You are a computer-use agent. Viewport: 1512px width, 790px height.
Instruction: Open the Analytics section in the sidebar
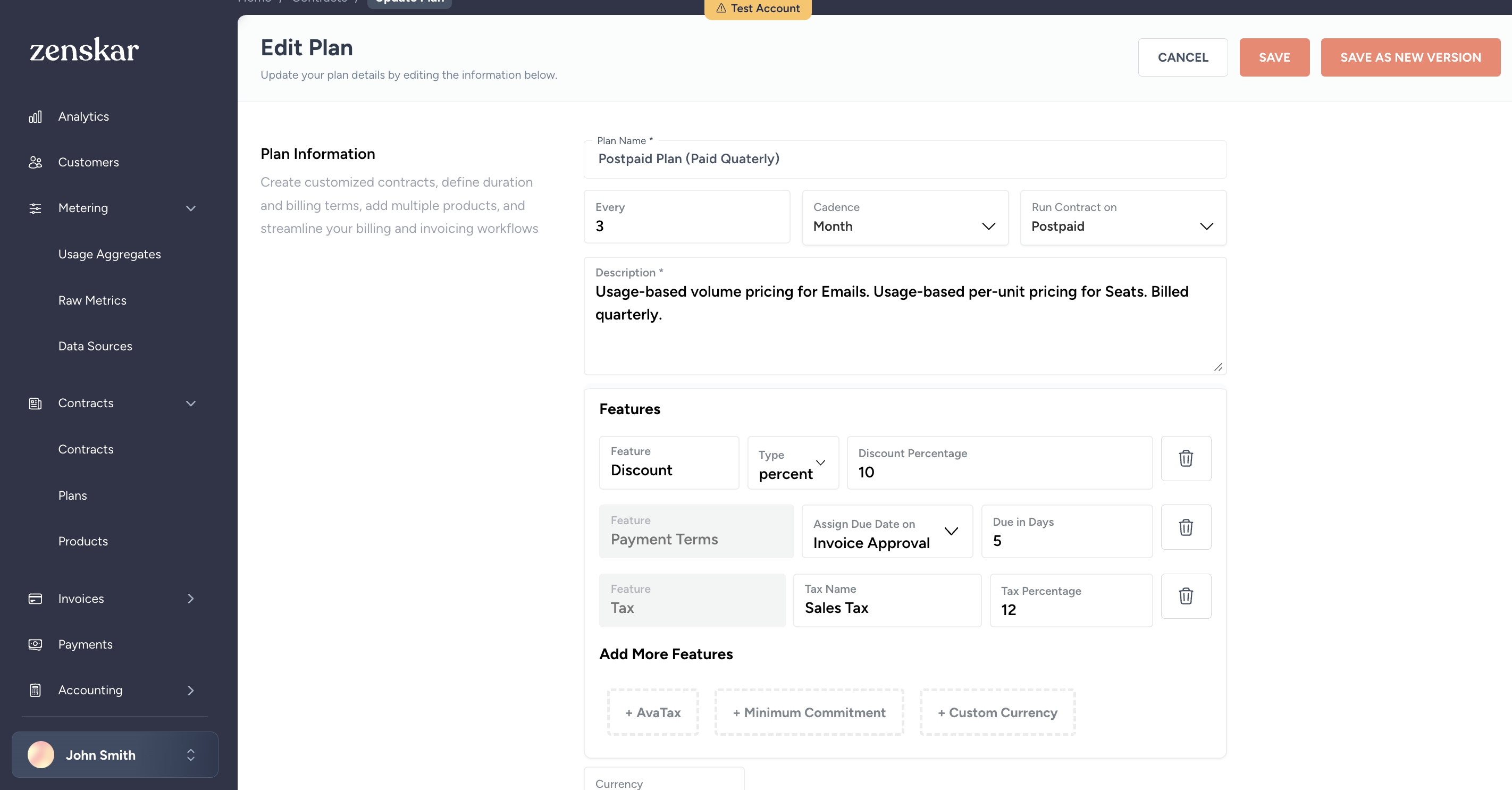(x=35, y=116)
